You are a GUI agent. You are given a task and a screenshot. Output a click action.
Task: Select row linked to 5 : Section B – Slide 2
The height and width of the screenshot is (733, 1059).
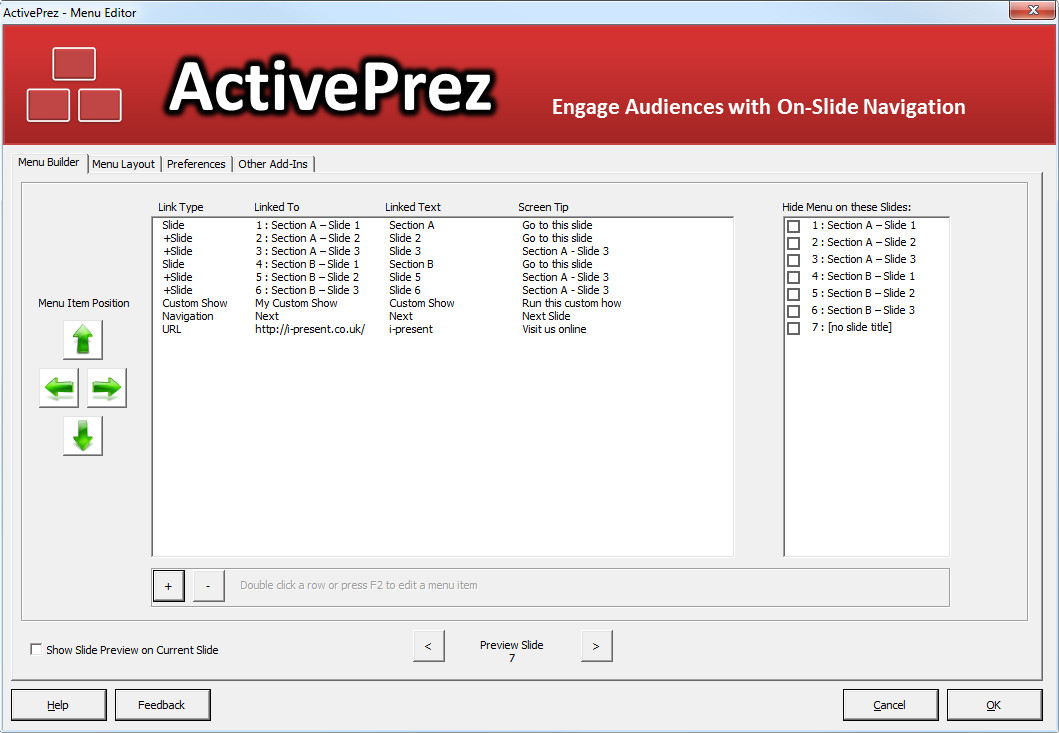pos(442,277)
